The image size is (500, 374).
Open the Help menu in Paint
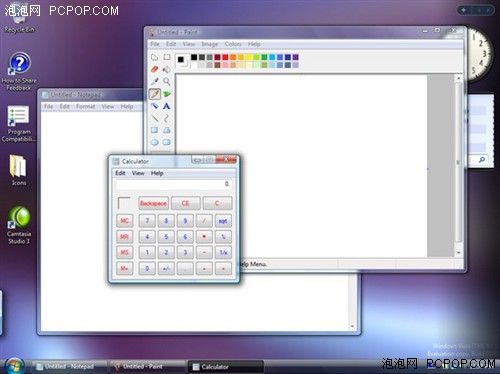coord(254,44)
